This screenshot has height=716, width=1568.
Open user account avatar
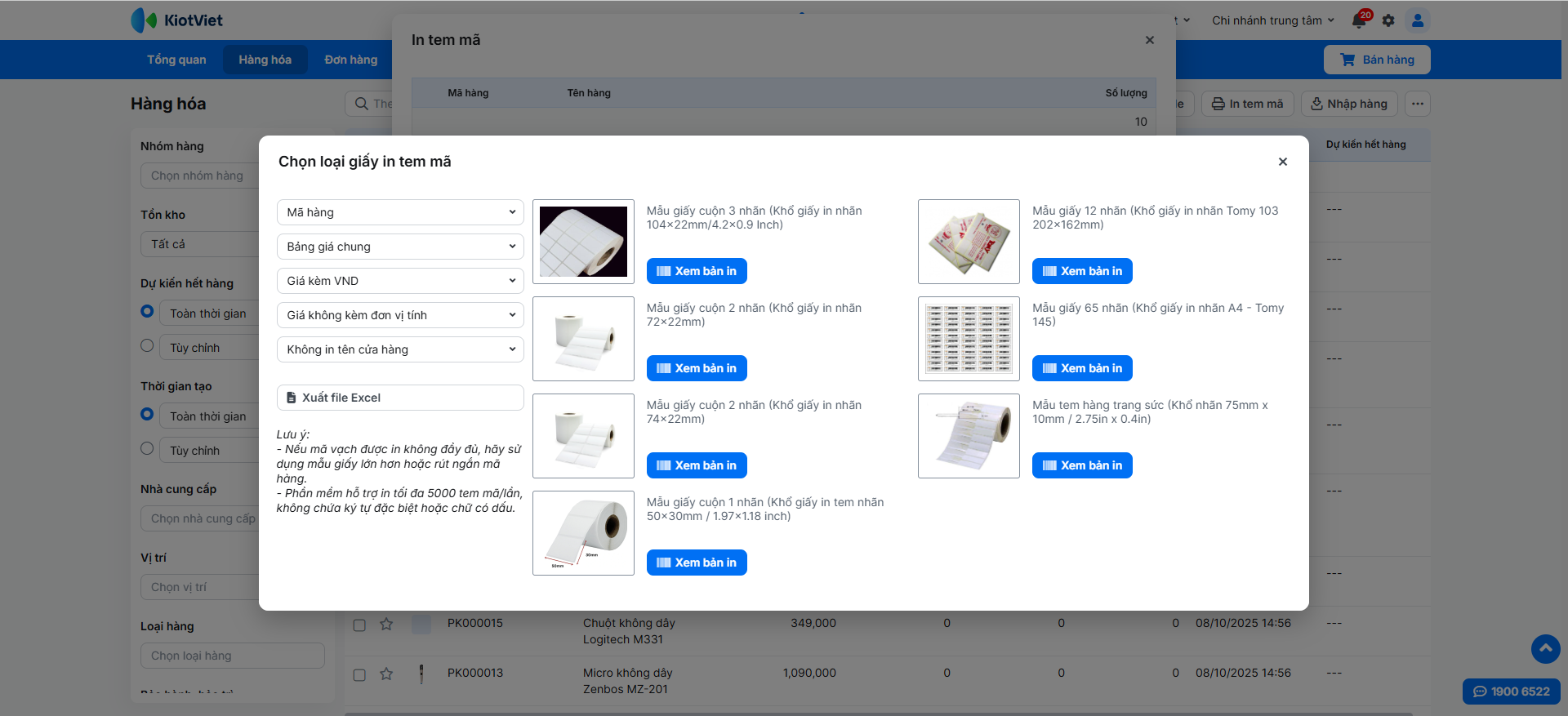1418,20
